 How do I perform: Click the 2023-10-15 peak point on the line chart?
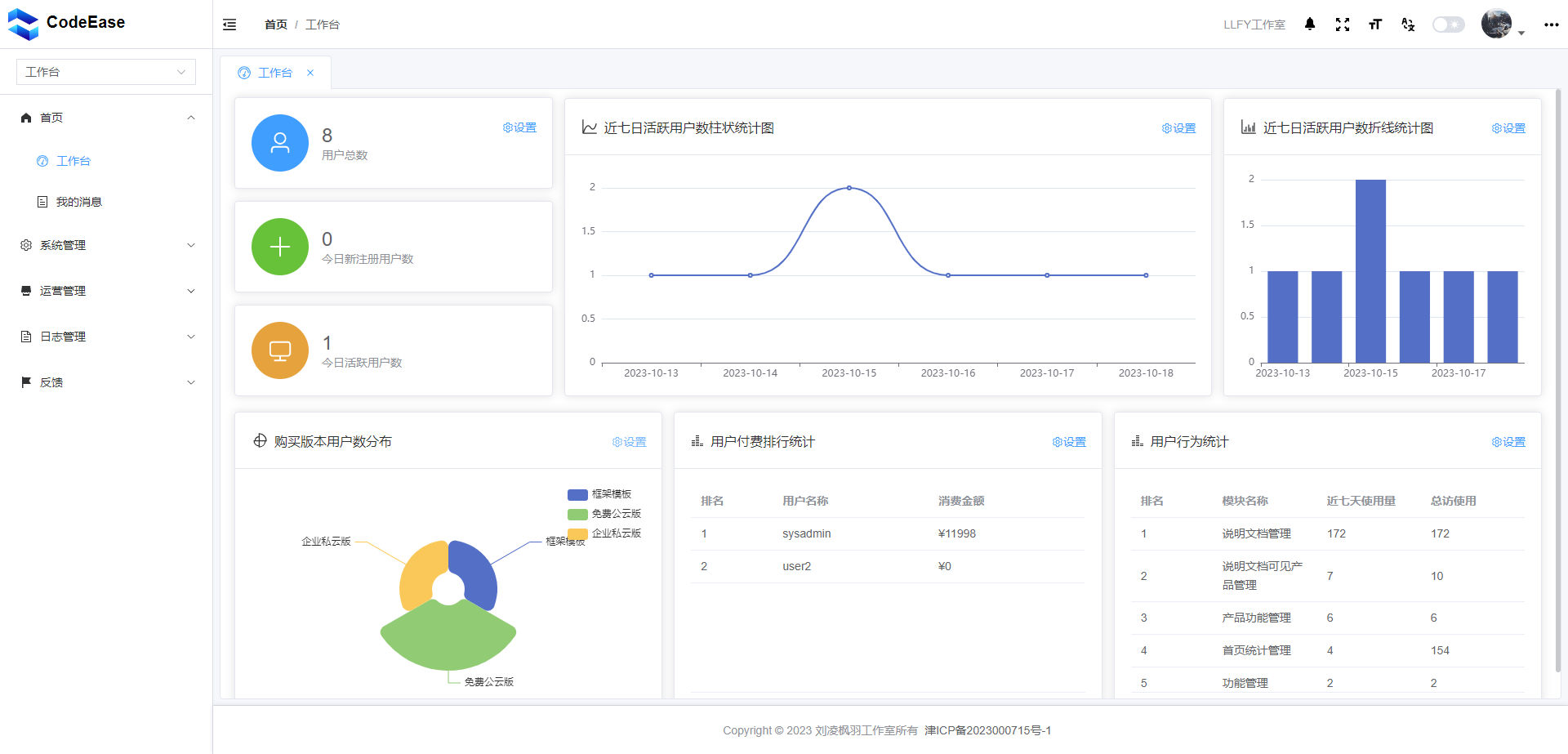[x=849, y=188]
